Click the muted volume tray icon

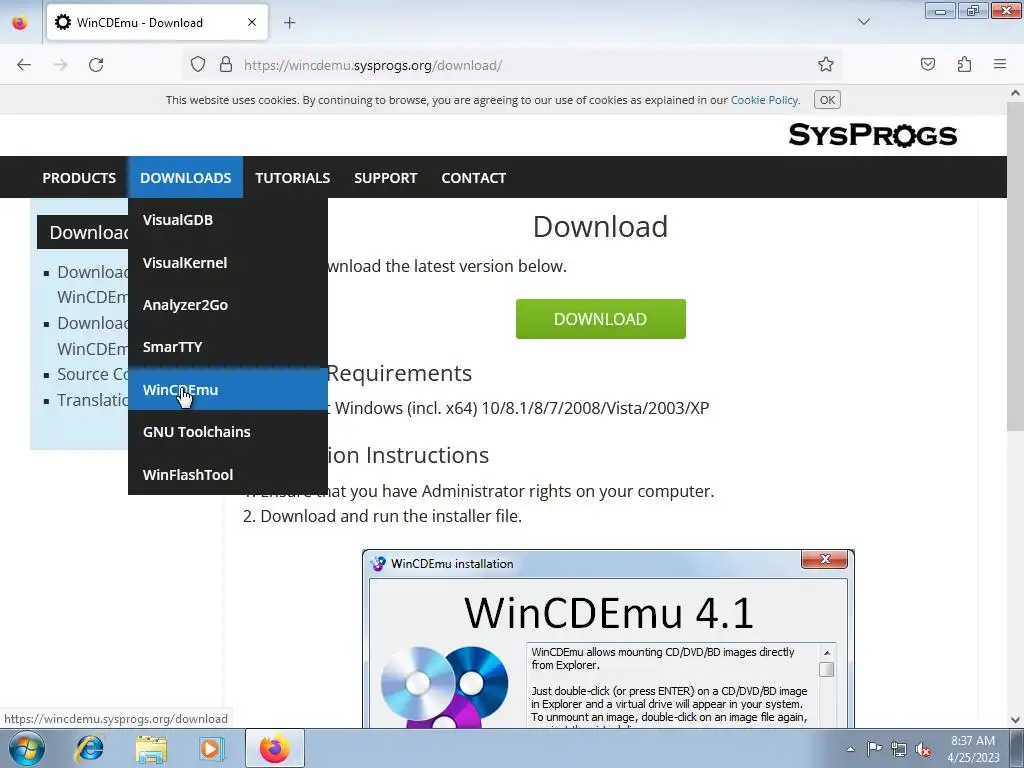click(923, 749)
